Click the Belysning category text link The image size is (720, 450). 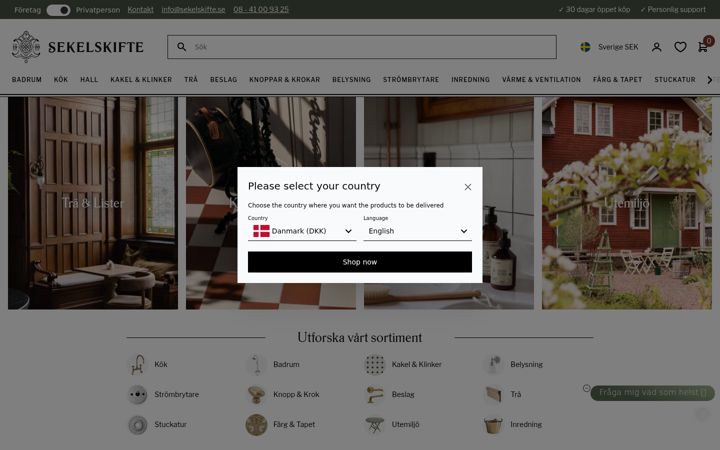(x=526, y=365)
